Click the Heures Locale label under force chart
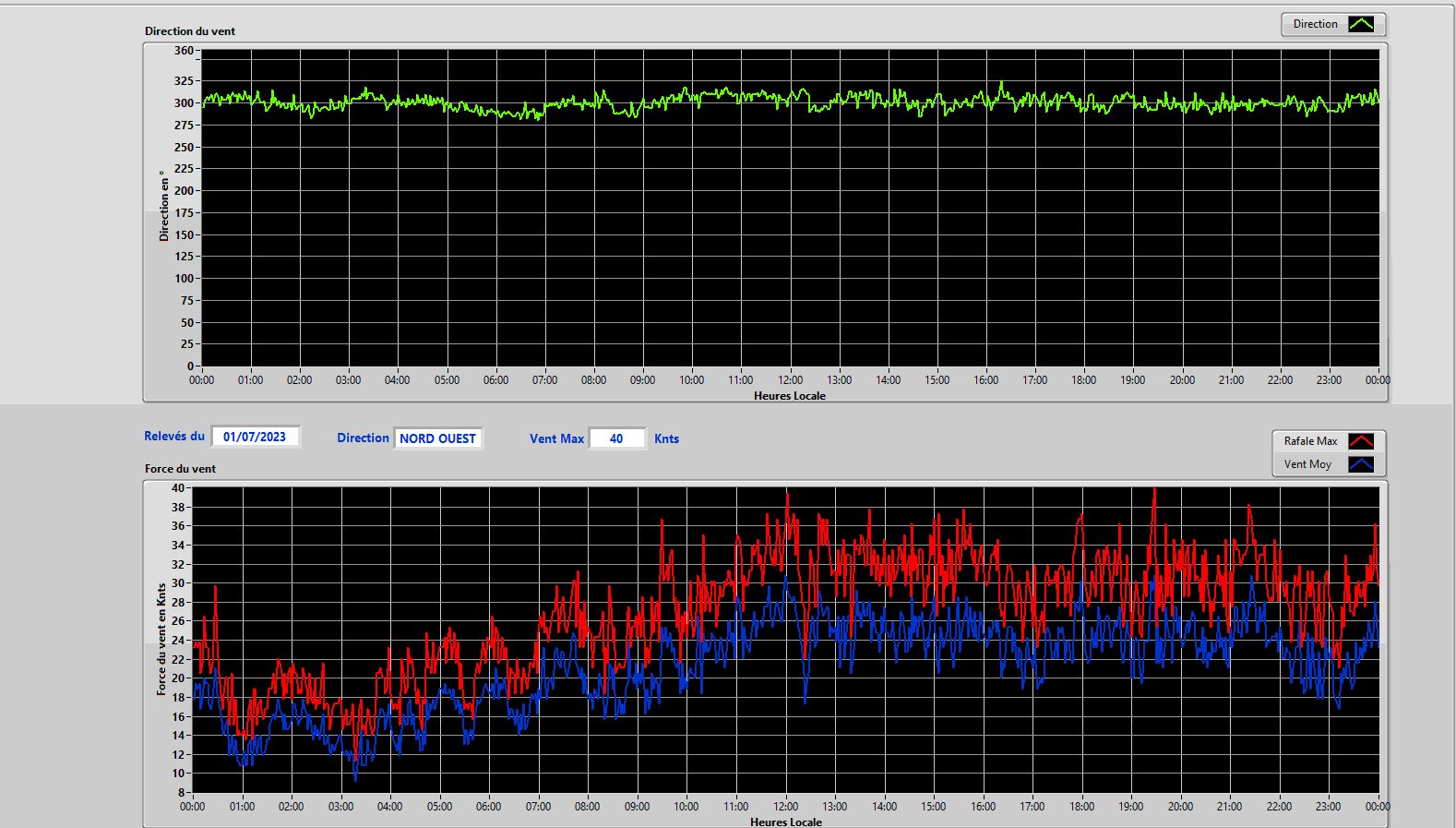Viewport: 1456px width, 828px height. pyautogui.click(x=786, y=822)
